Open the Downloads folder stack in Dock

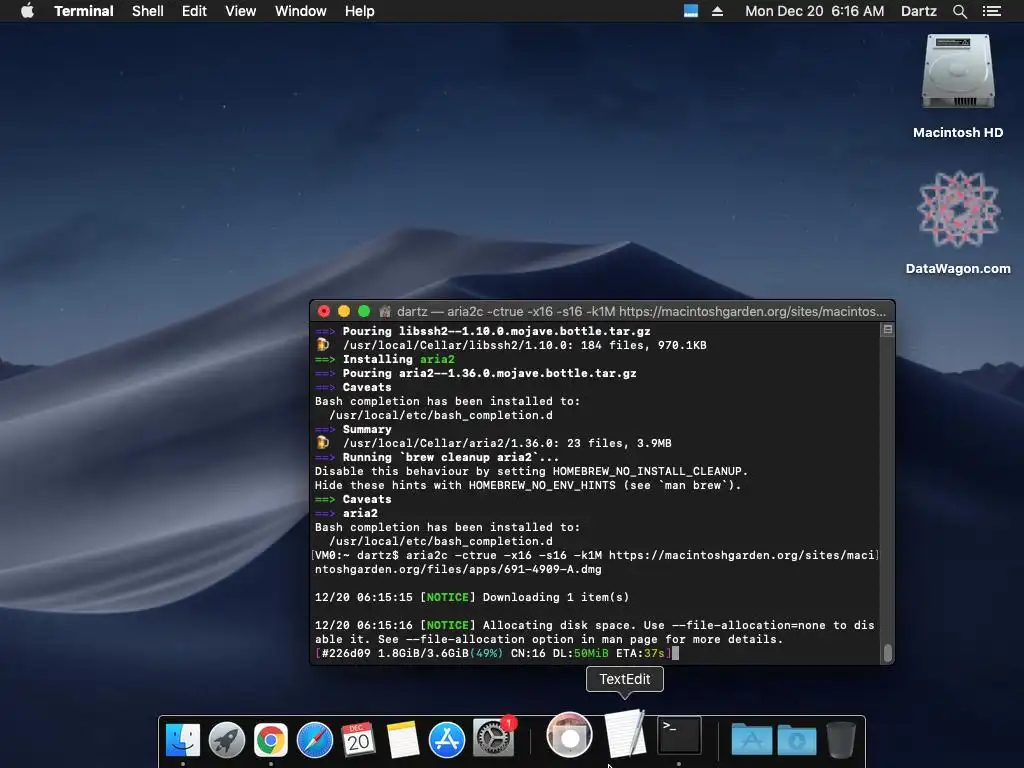point(797,740)
